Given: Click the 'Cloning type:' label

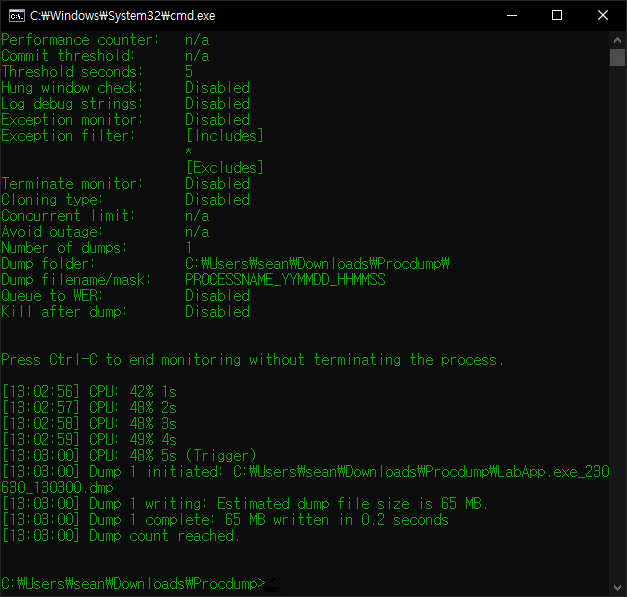Looking at the screenshot, I should point(52,200).
